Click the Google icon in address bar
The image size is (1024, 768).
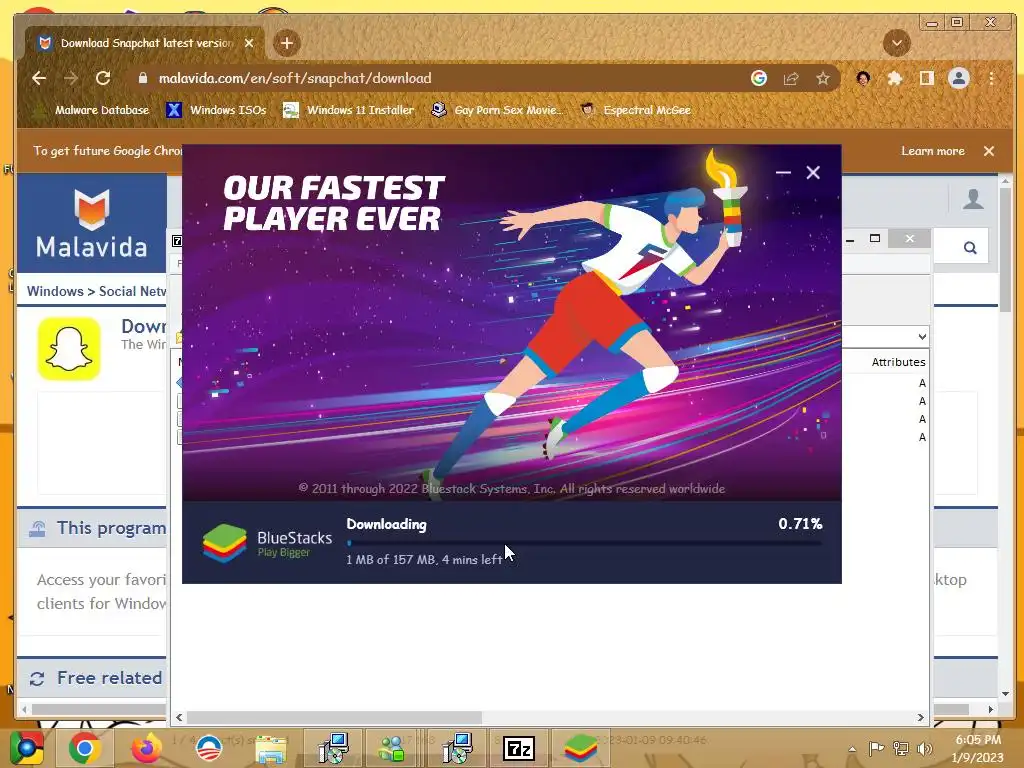pos(759,78)
